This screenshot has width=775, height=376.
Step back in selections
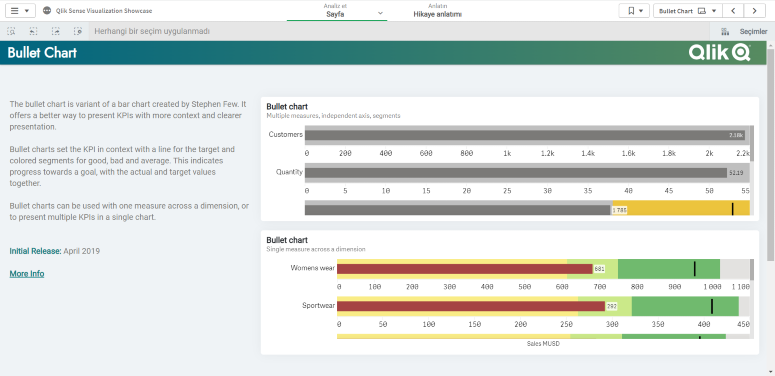click(33, 31)
